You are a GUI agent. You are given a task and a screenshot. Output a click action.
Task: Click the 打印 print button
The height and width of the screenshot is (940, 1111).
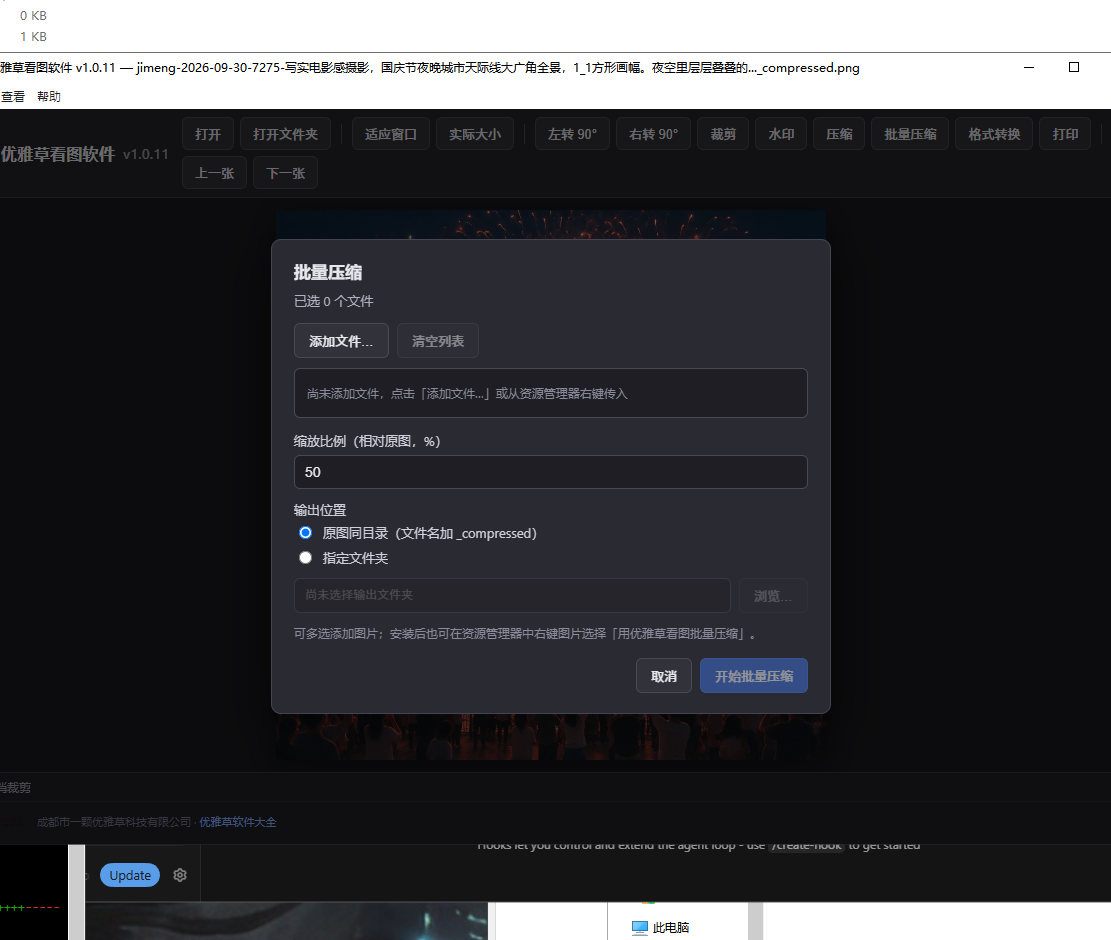[1065, 134]
